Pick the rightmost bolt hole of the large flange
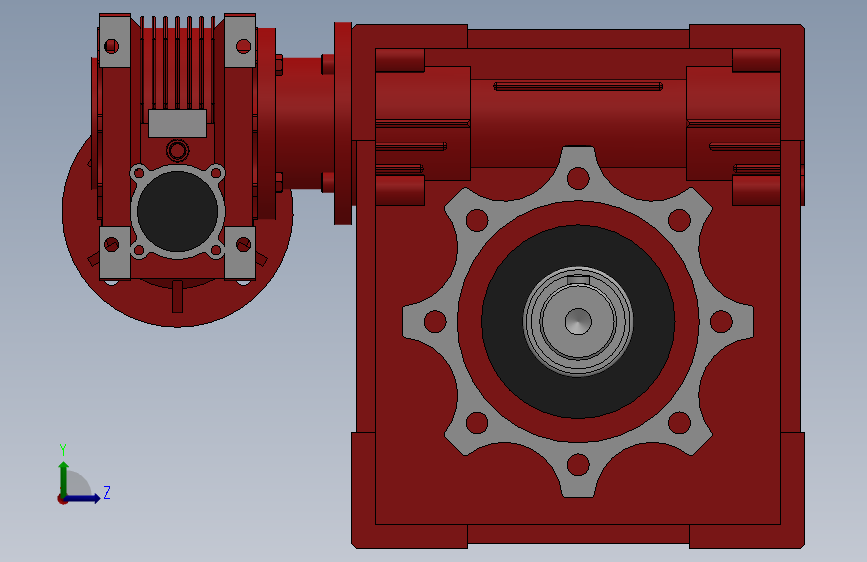 [721, 321]
